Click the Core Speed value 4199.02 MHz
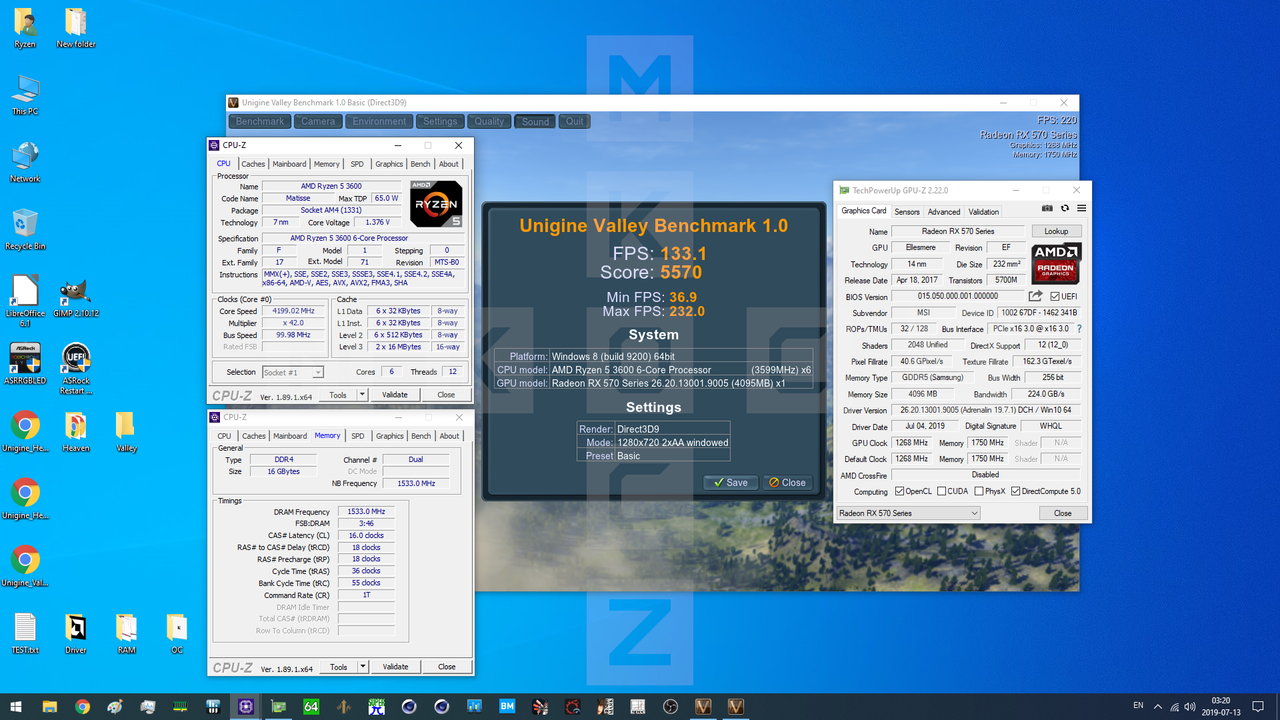1280x720 pixels. (294, 311)
